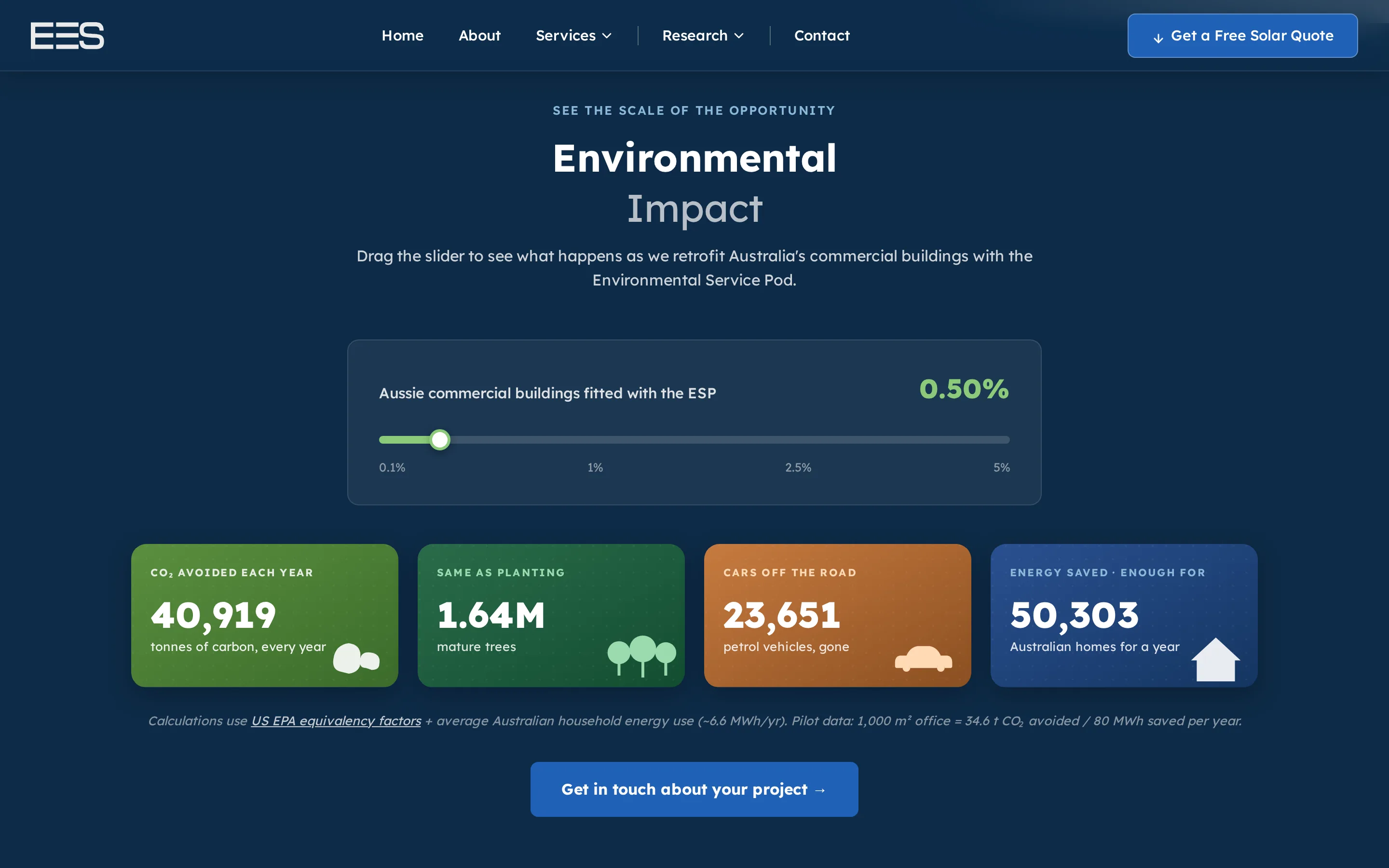Click the 1.64M mature trees figure
Screen dimensions: 1389x868
[491, 615]
